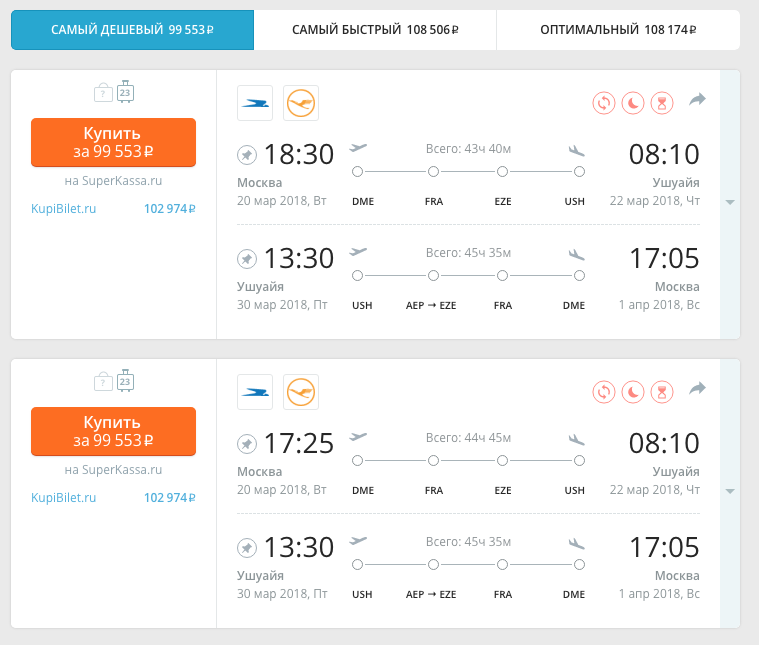Click the airport change icon in first ticket

tap(603, 102)
